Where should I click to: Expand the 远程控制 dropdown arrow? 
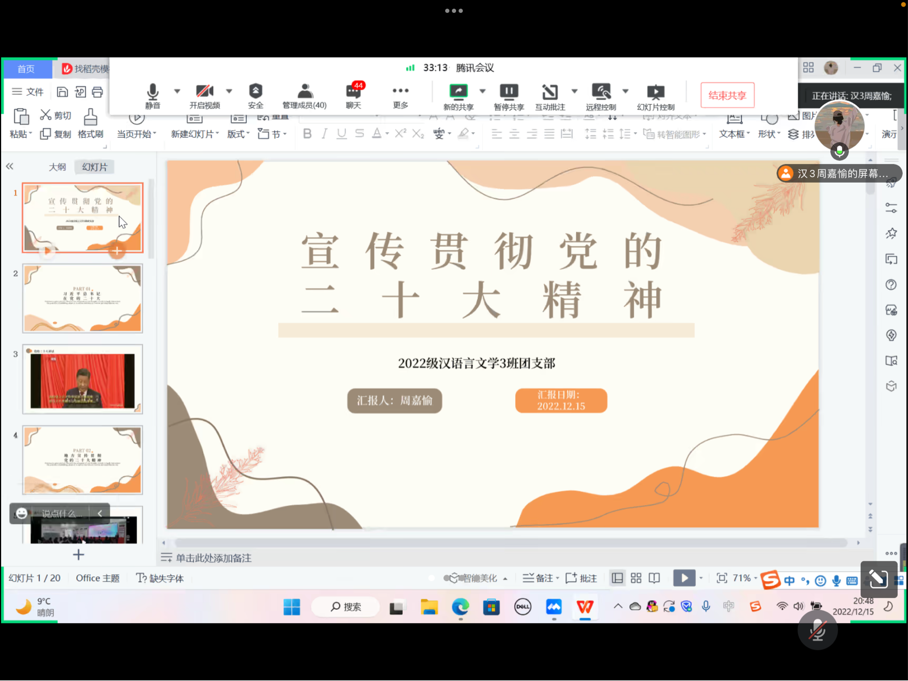tap(626, 92)
